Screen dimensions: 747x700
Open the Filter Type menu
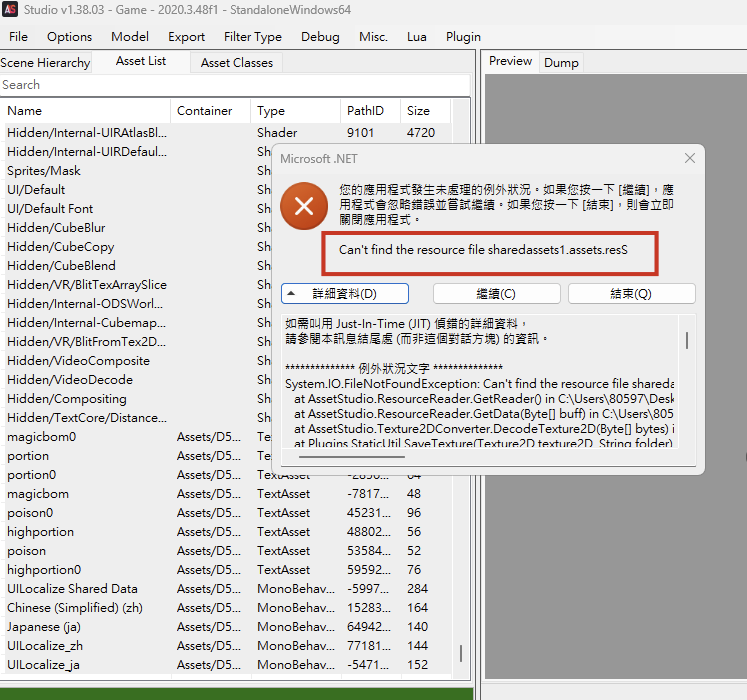[252, 37]
